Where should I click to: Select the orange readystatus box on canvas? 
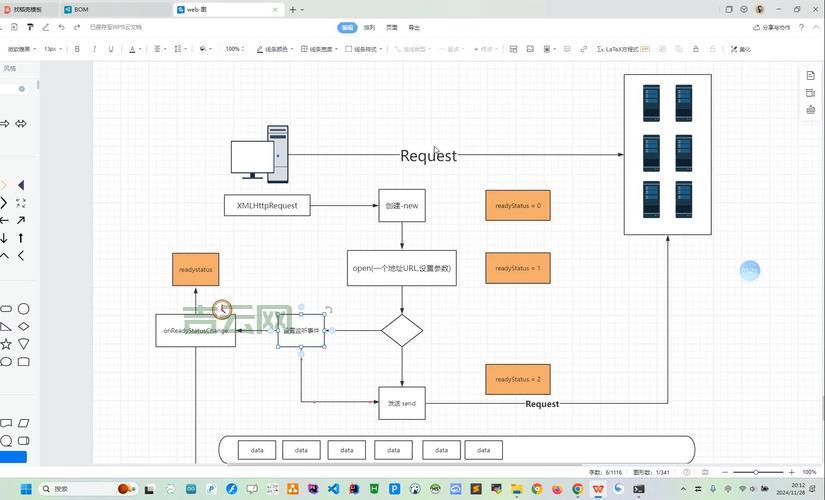pyautogui.click(x=195, y=270)
